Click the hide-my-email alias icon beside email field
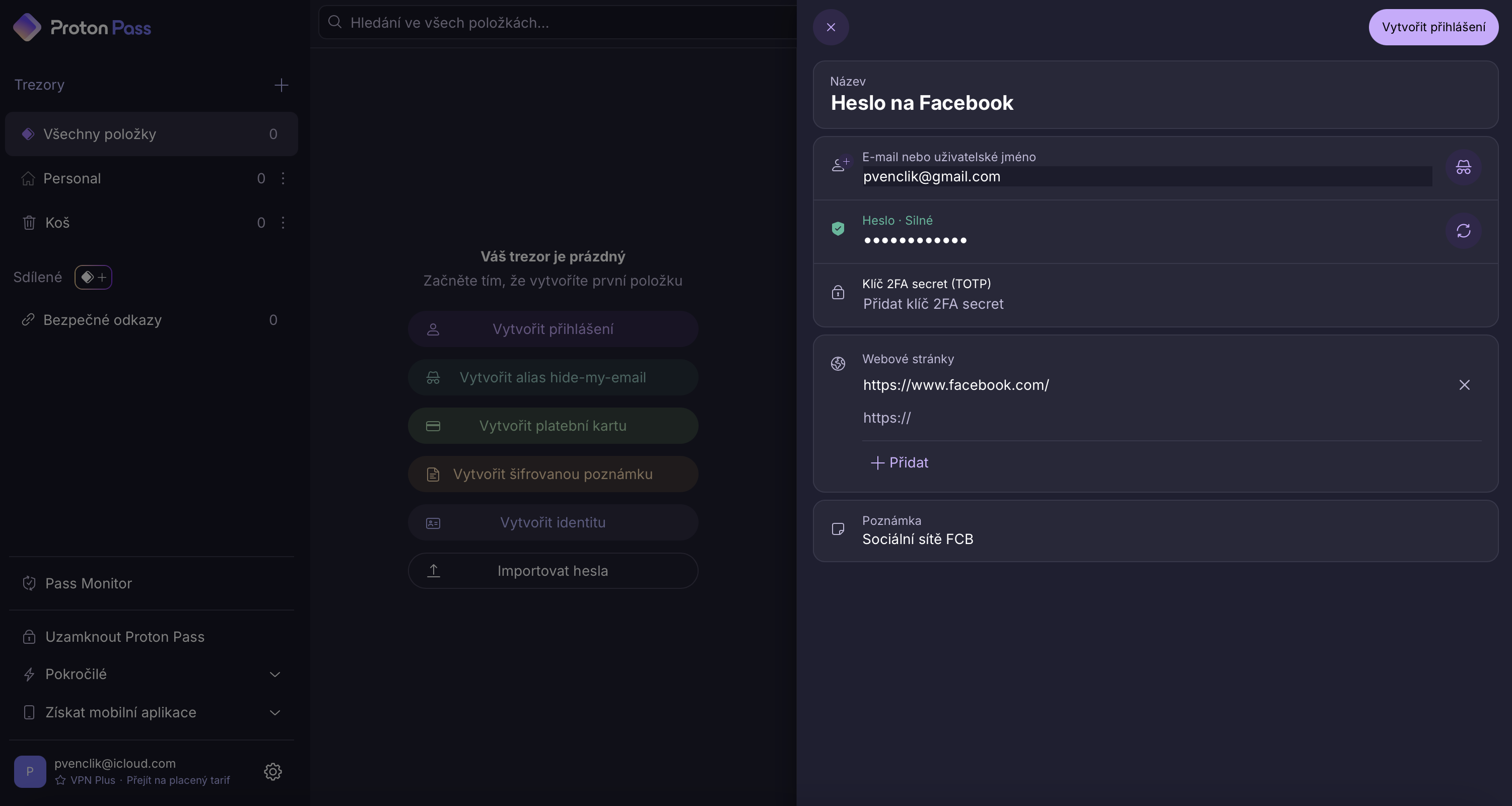The width and height of the screenshot is (1512, 806). coord(1463,168)
